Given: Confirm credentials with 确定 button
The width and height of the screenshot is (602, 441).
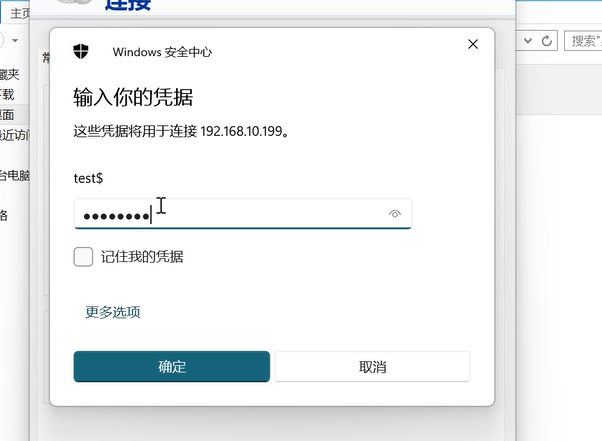Looking at the screenshot, I should coord(171,366).
